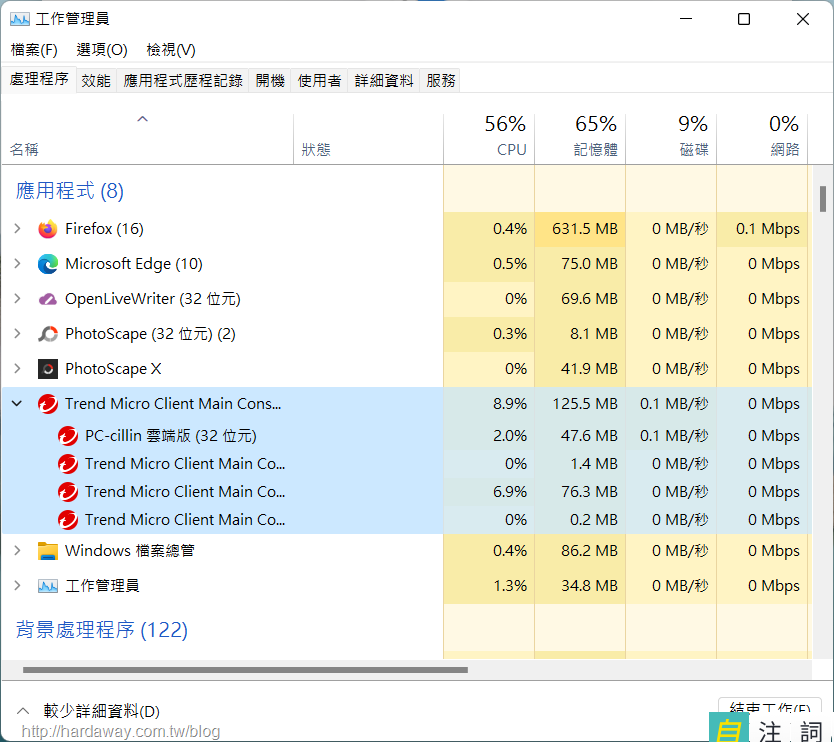Sort by the 狀態 column header

click(368, 139)
